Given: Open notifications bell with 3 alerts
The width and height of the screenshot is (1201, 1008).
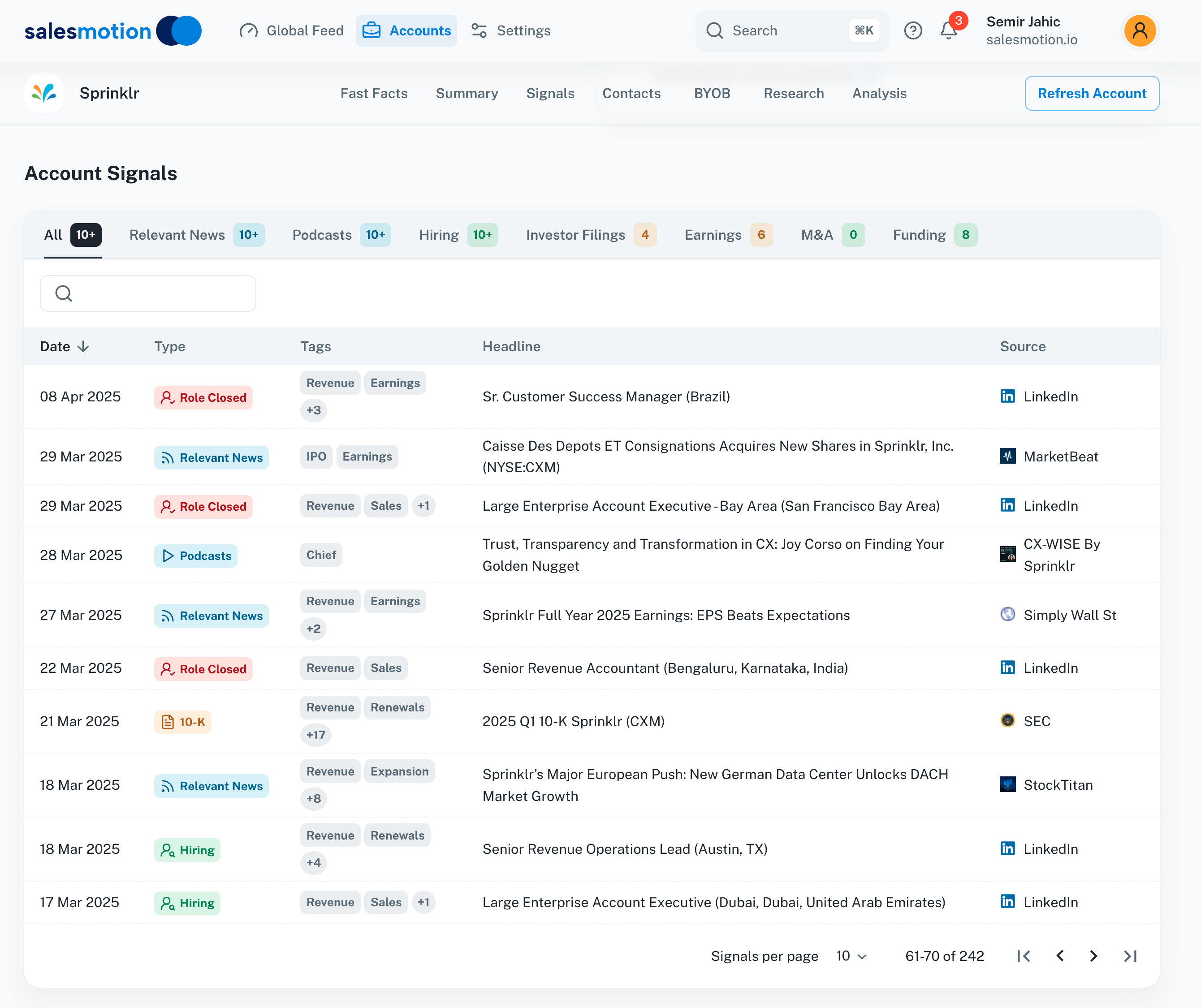Looking at the screenshot, I should tap(949, 30).
